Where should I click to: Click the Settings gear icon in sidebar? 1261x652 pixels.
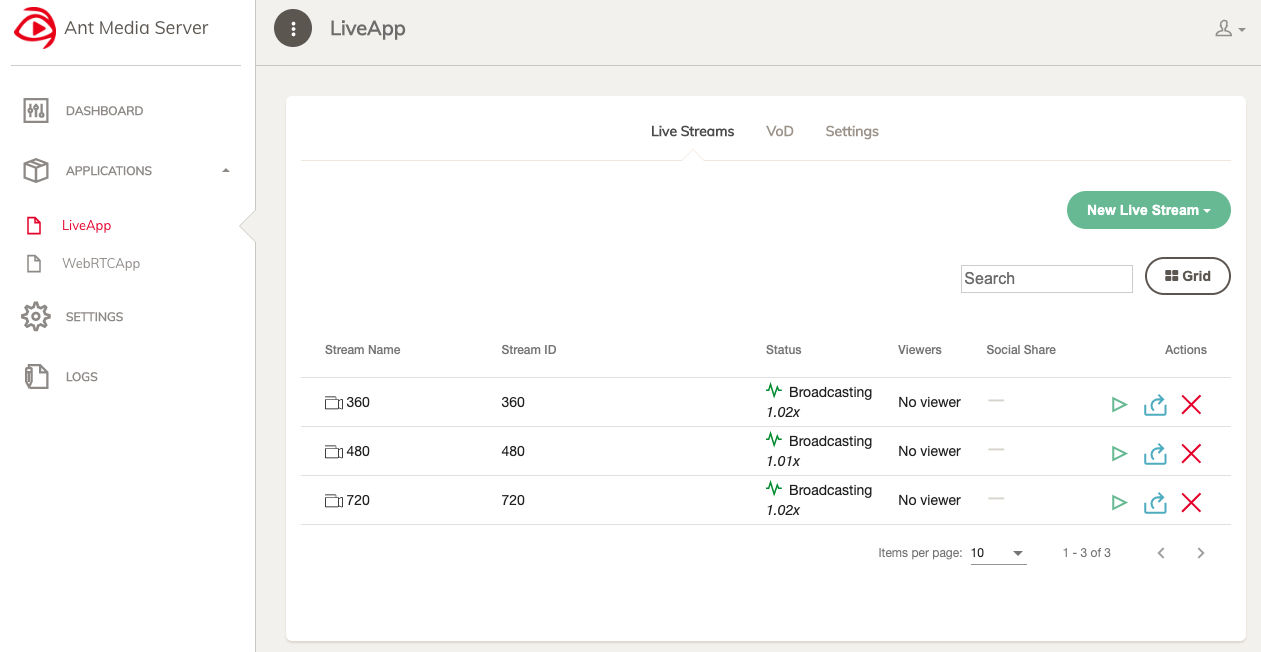tap(36, 317)
